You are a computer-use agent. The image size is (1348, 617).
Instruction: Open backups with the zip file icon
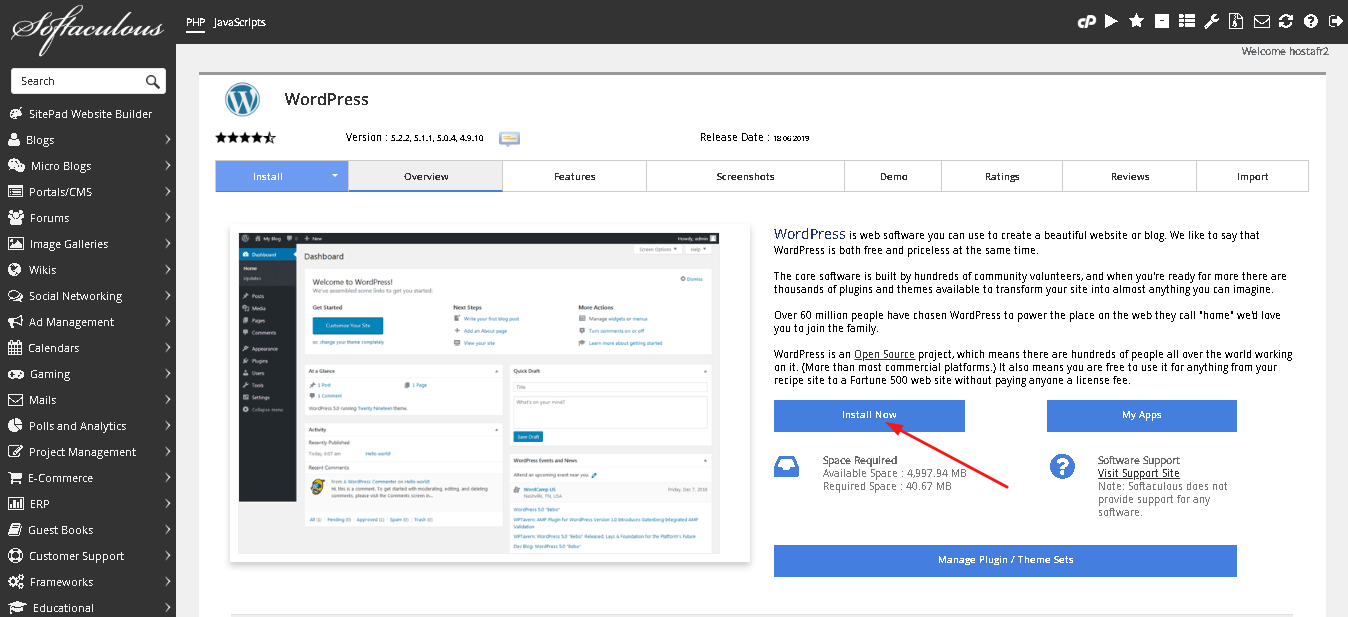[1236, 21]
